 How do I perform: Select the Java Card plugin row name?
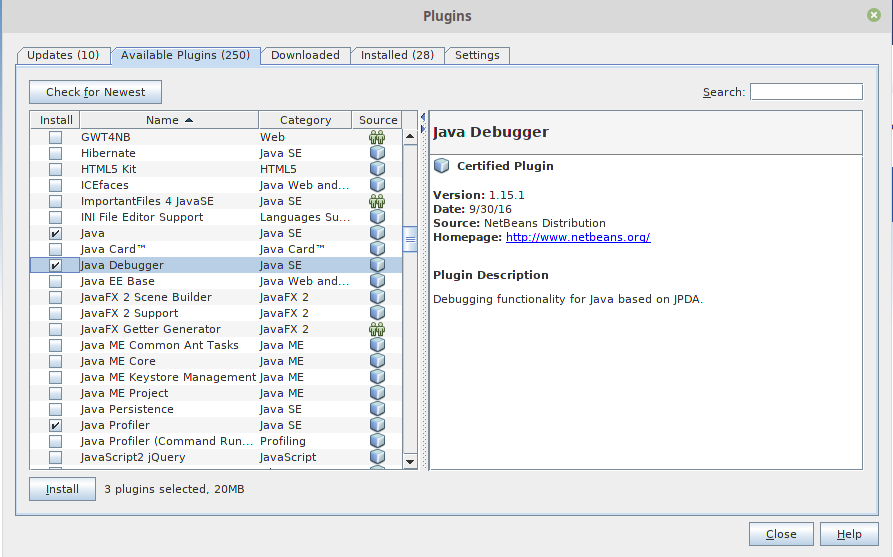point(113,249)
